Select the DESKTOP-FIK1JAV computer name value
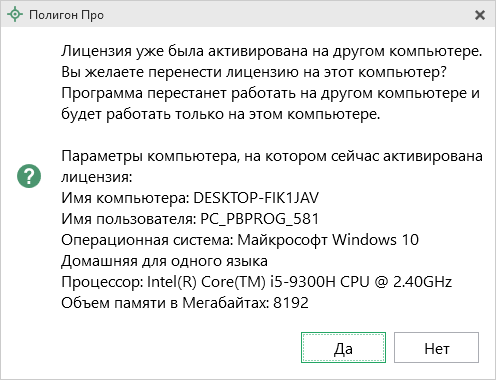496x380 pixels. click(x=256, y=198)
